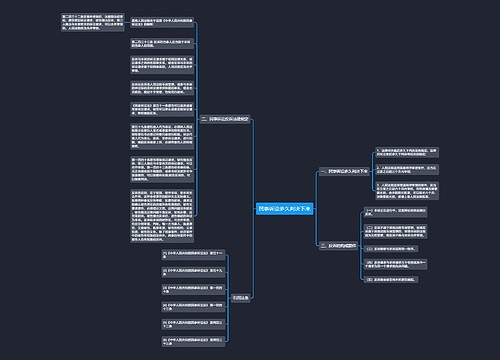Select citation node [2] 民事诉讼法 第五十九条
Viewport: 500px width, 360px height.
coord(193,272)
